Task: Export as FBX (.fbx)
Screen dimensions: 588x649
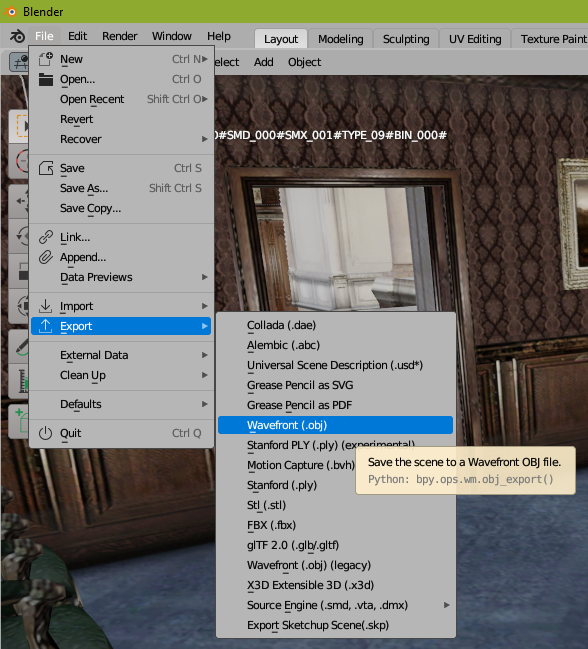Action: (x=336, y=525)
